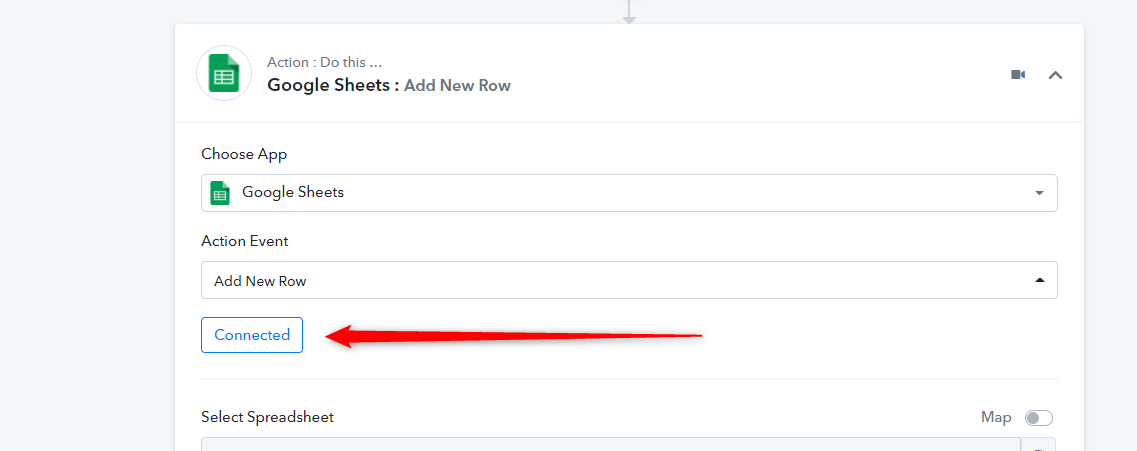Click the Connected button

click(x=252, y=335)
